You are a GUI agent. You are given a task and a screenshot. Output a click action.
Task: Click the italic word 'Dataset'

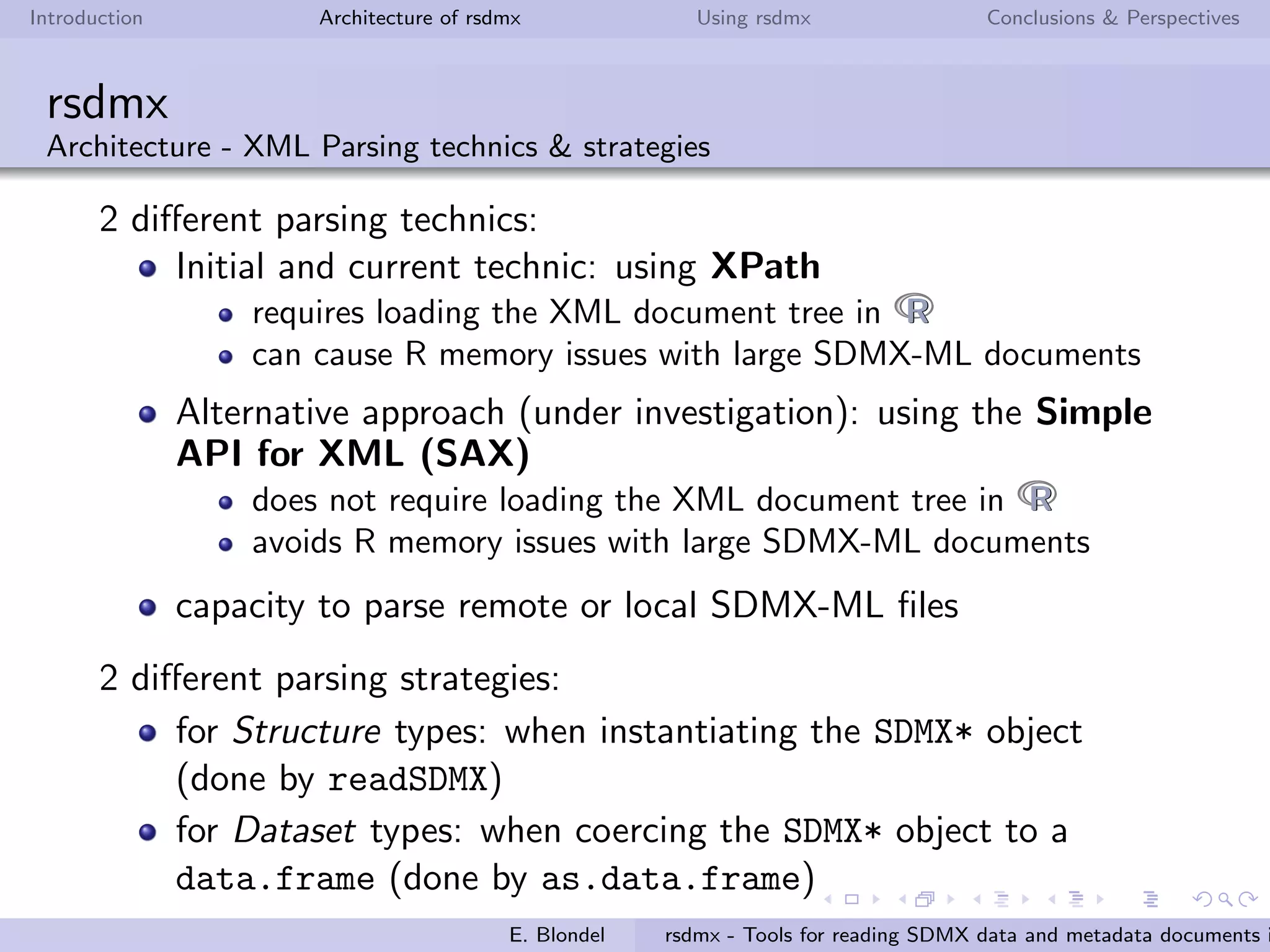[294, 831]
